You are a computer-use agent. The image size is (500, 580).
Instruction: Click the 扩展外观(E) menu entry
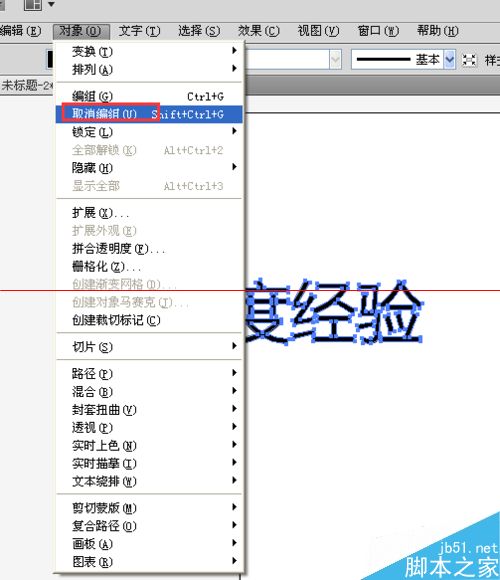[x=149, y=230]
